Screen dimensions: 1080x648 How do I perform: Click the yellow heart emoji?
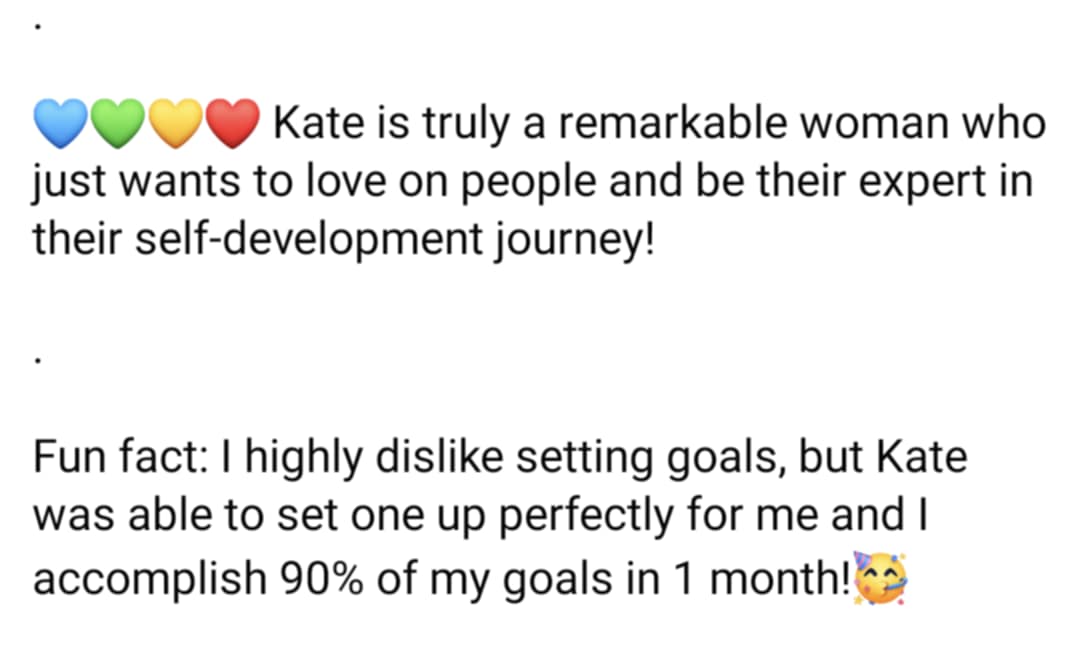click(176, 123)
